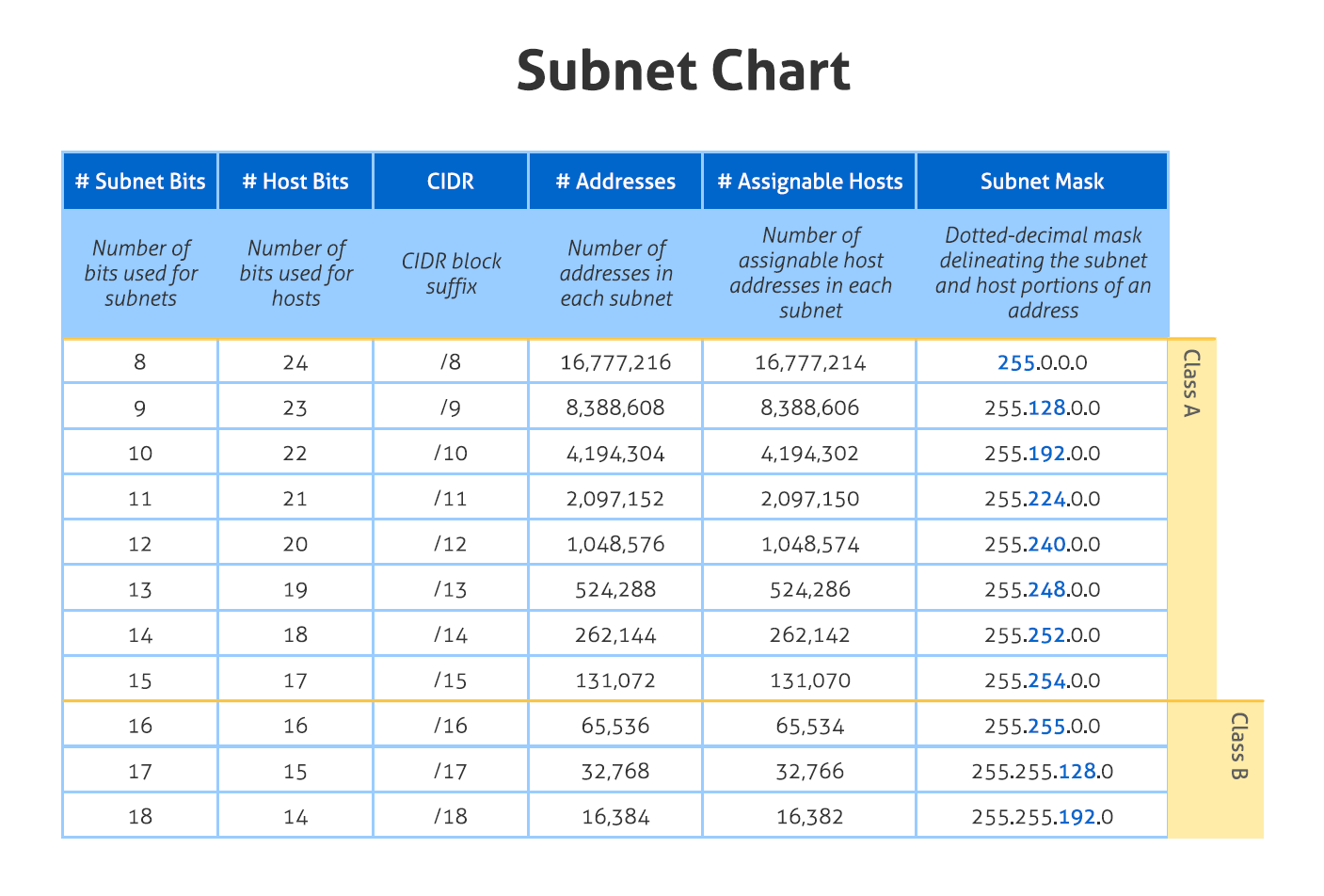The height and width of the screenshot is (896, 1324).
Task: Click the Subnet Chart title
Action: point(683,72)
